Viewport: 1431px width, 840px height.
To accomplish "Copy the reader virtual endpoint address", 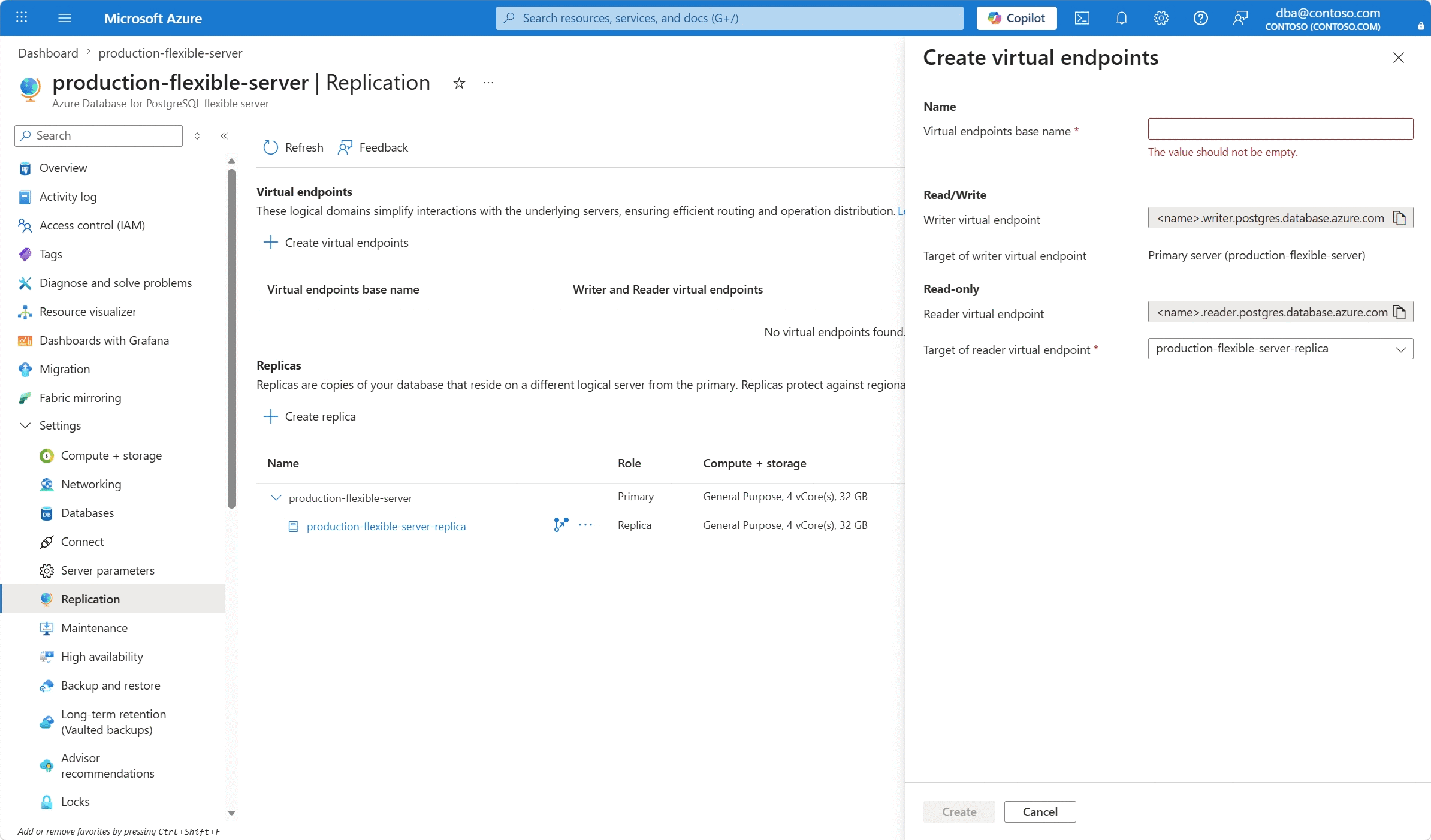I will pos(1400,312).
